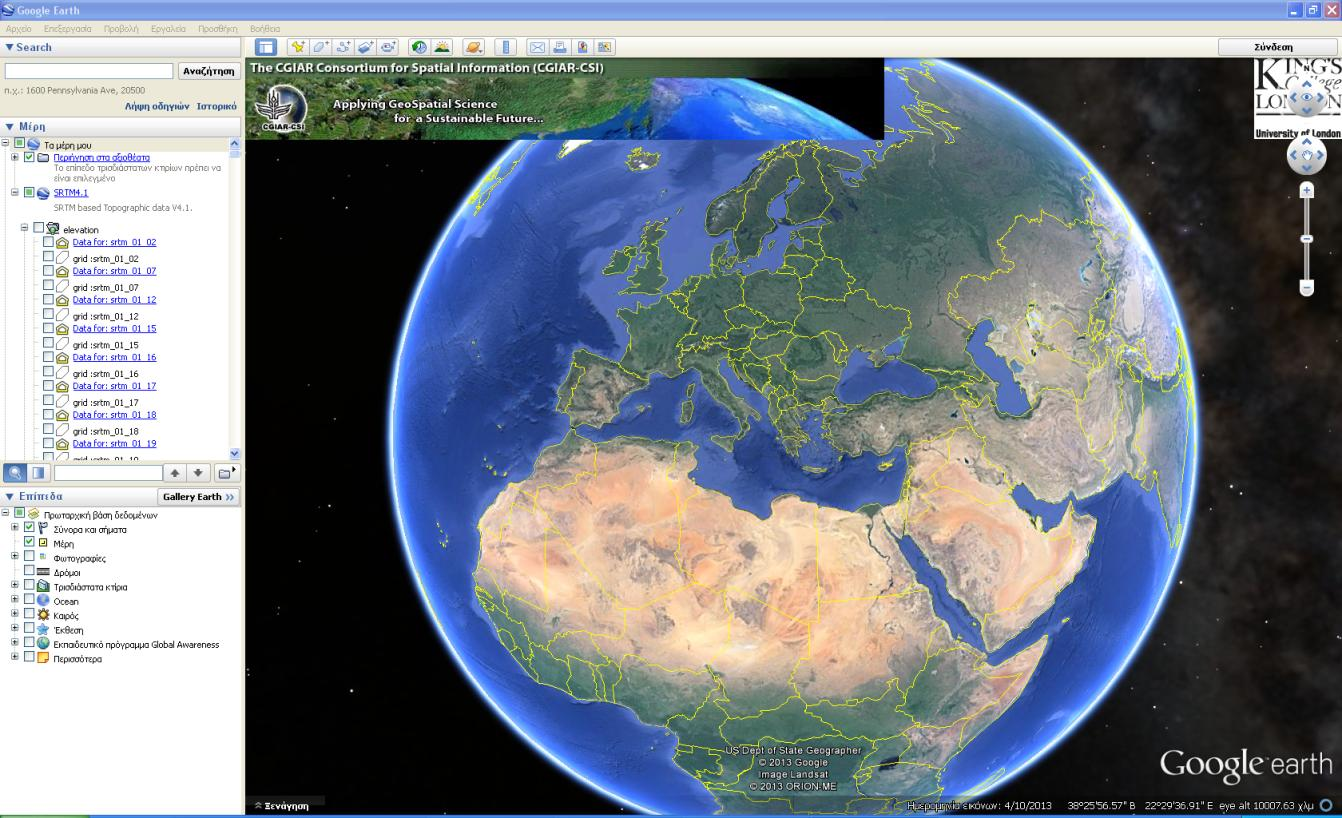Open the Gallery Earth button
The image size is (1342, 818).
[x=200, y=497]
